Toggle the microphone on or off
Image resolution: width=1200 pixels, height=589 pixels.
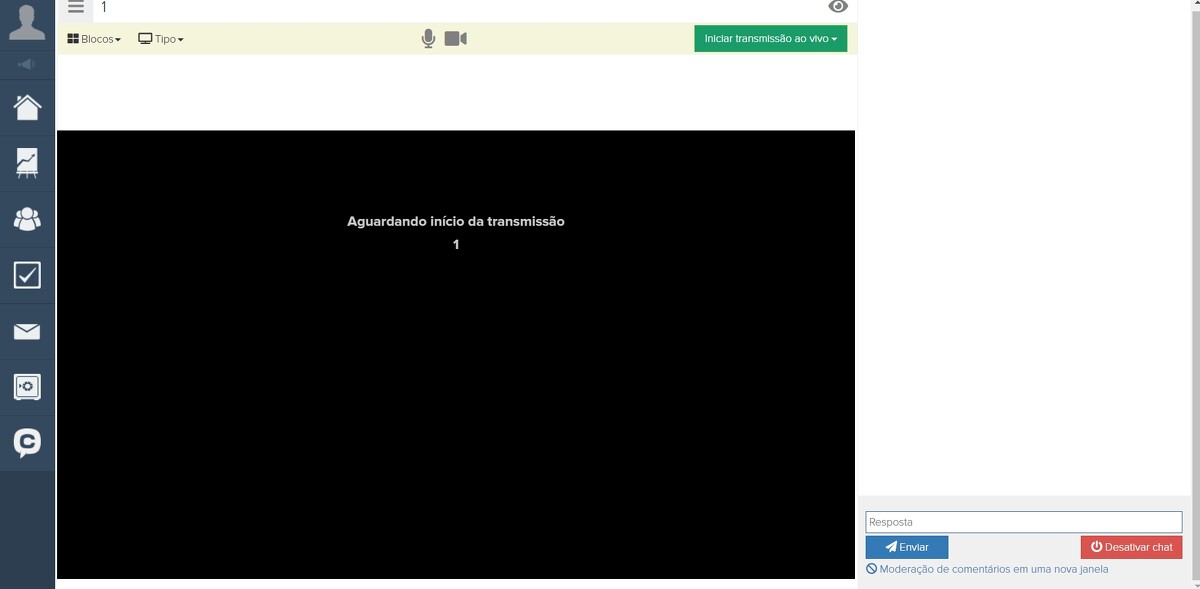pos(428,39)
